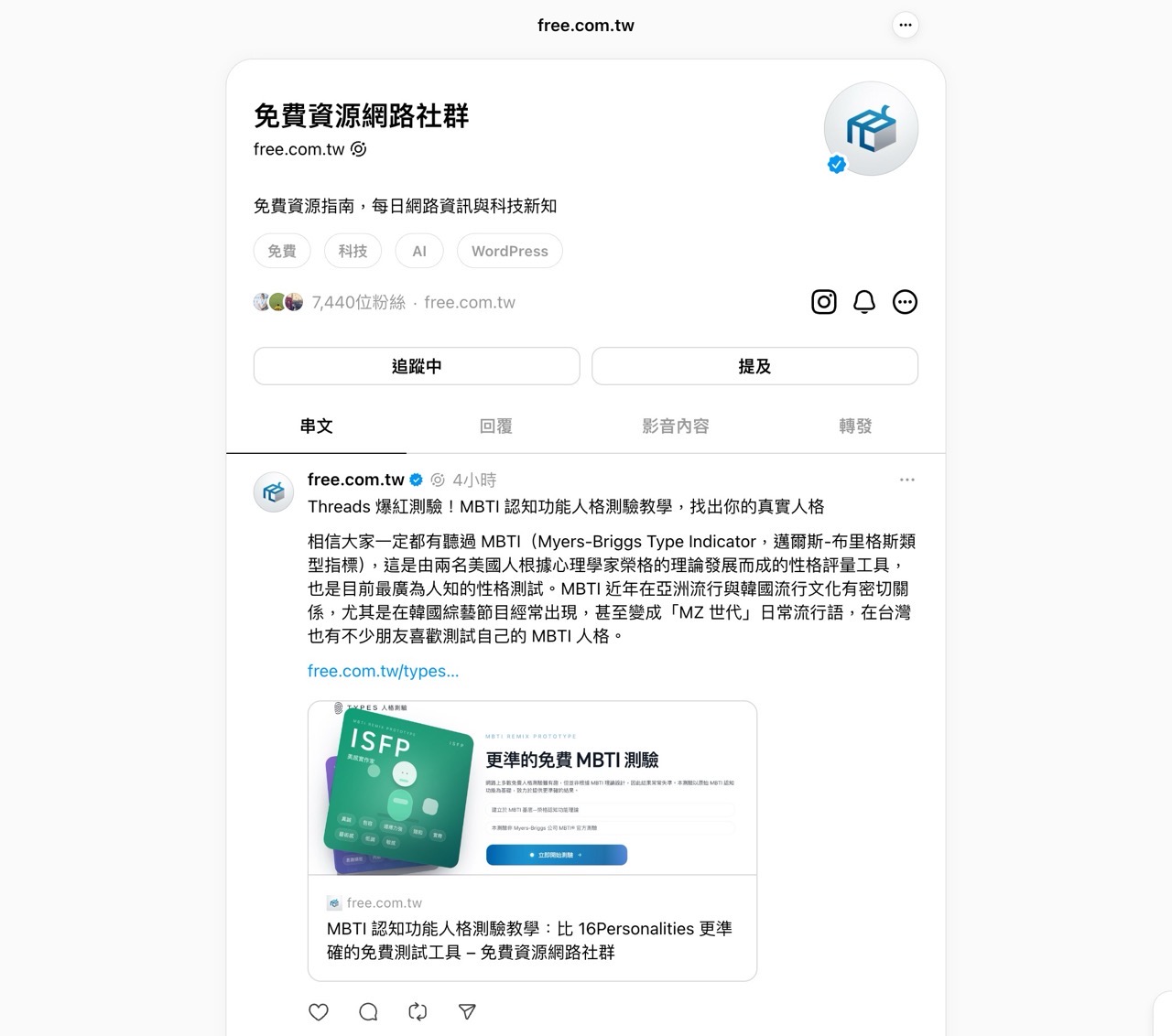Share the post via the send icon

(467, 1011)
